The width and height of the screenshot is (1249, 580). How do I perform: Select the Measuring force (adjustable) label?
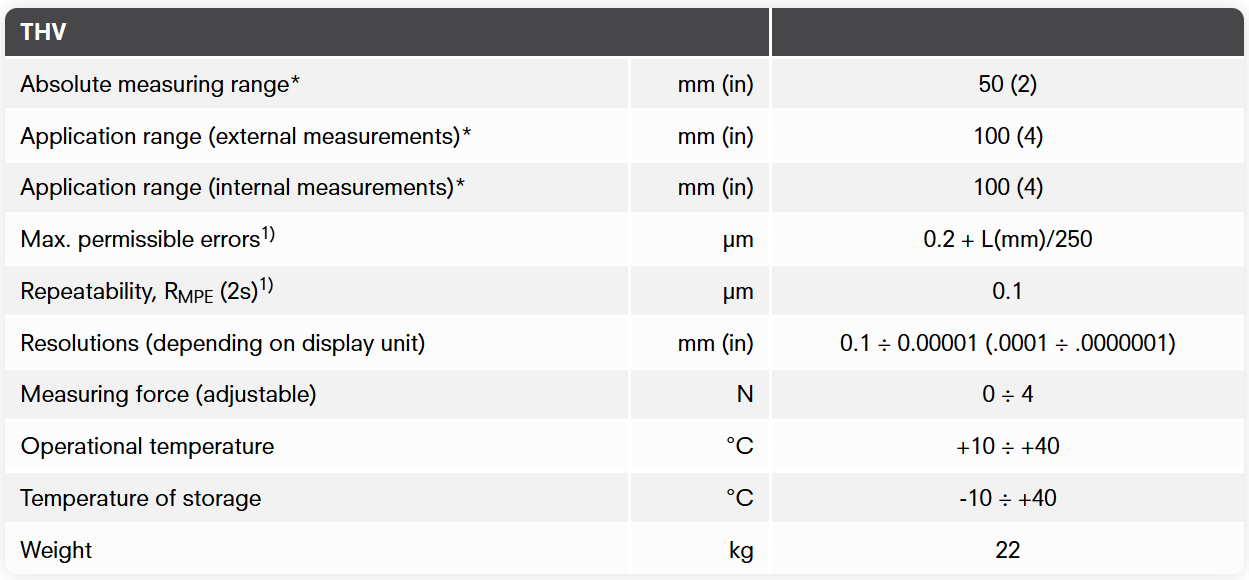[x=168, y=395]
